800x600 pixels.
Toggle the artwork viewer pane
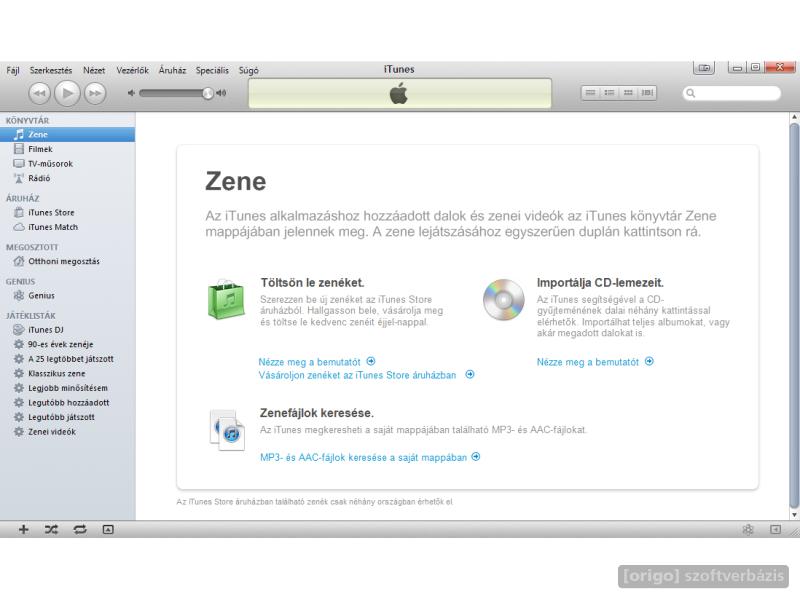point(108,530)
